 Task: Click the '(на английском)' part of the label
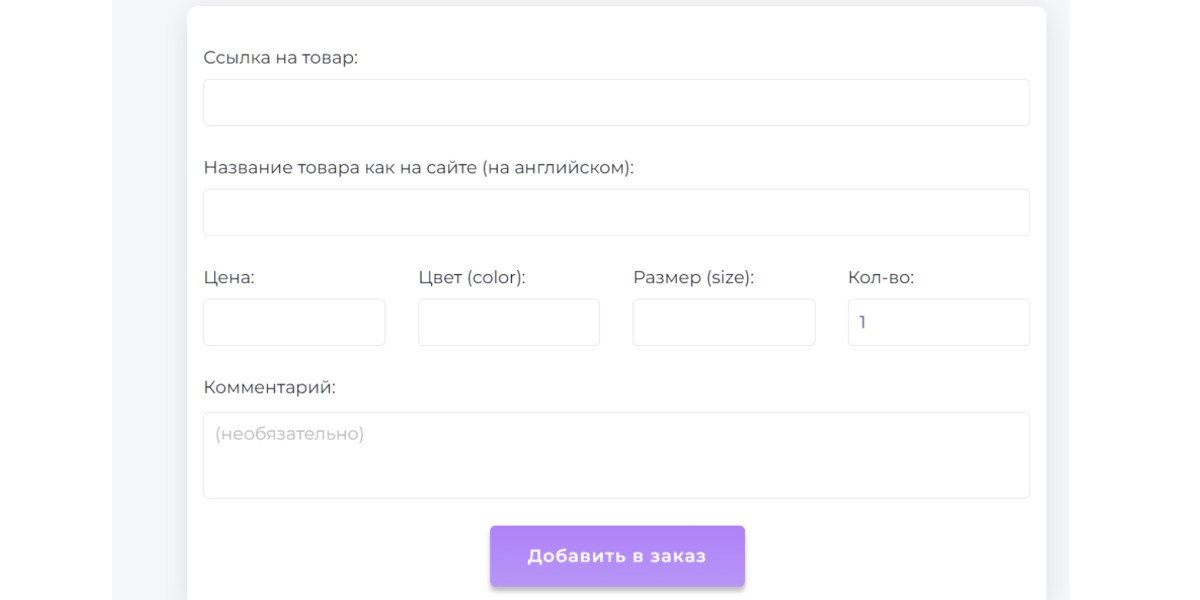pos(558,168)
